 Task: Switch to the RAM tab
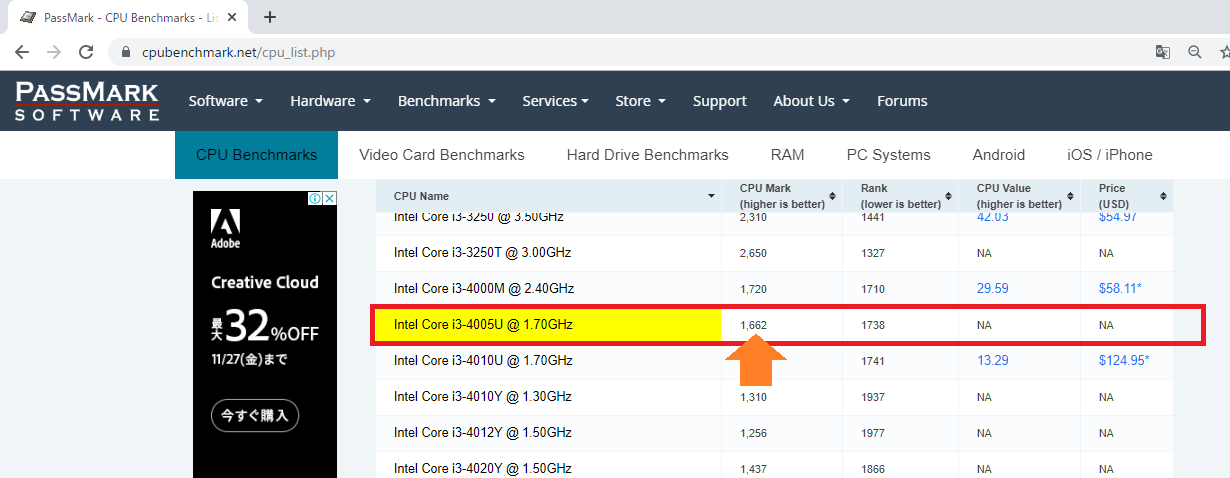pyautogui.click(x=787, y=155)
